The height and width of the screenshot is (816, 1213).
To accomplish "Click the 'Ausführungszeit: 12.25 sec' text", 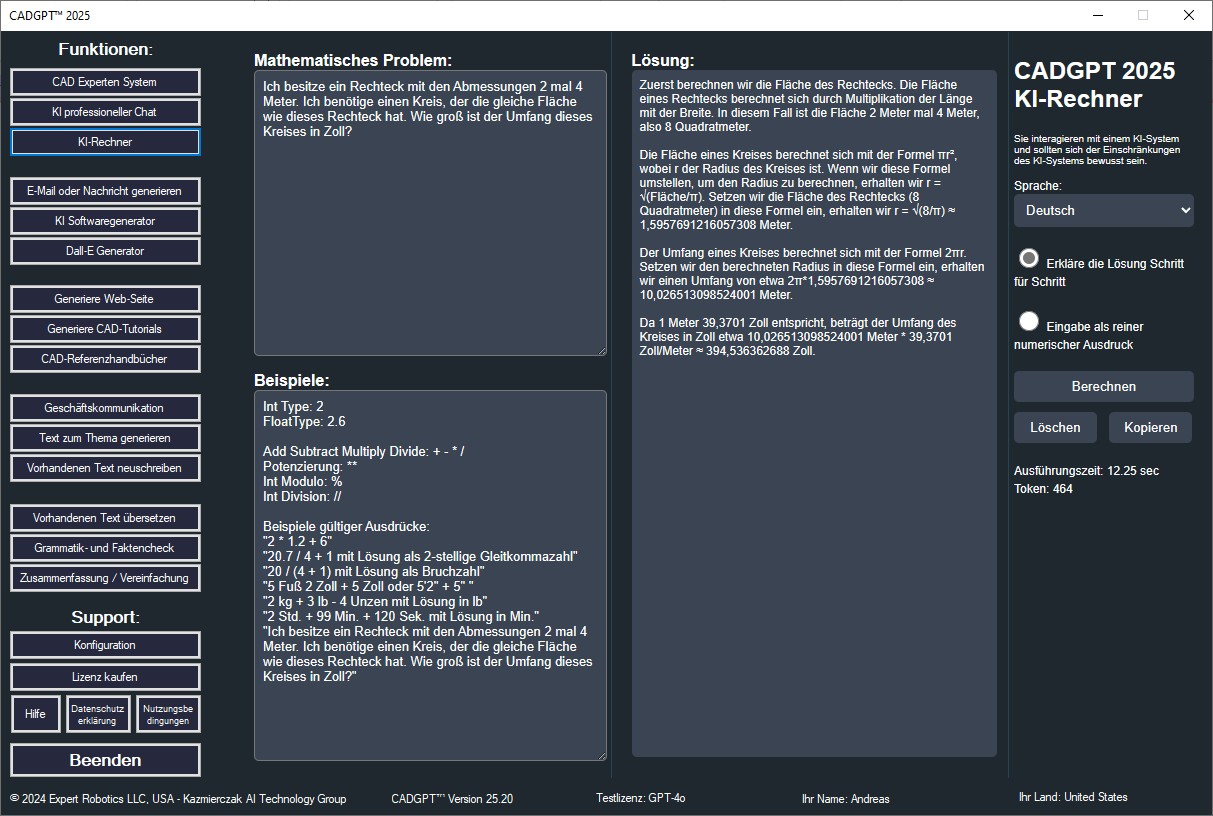I will pos(1087,470).
